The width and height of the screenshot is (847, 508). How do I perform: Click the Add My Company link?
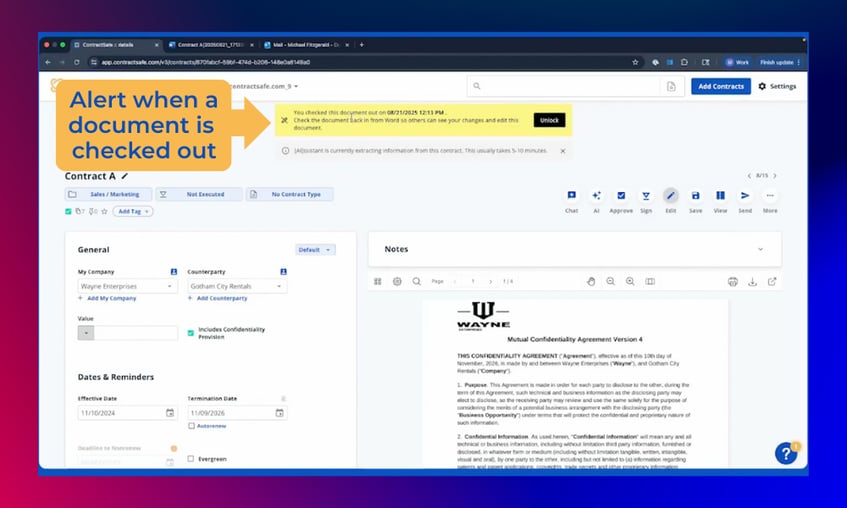107,298
